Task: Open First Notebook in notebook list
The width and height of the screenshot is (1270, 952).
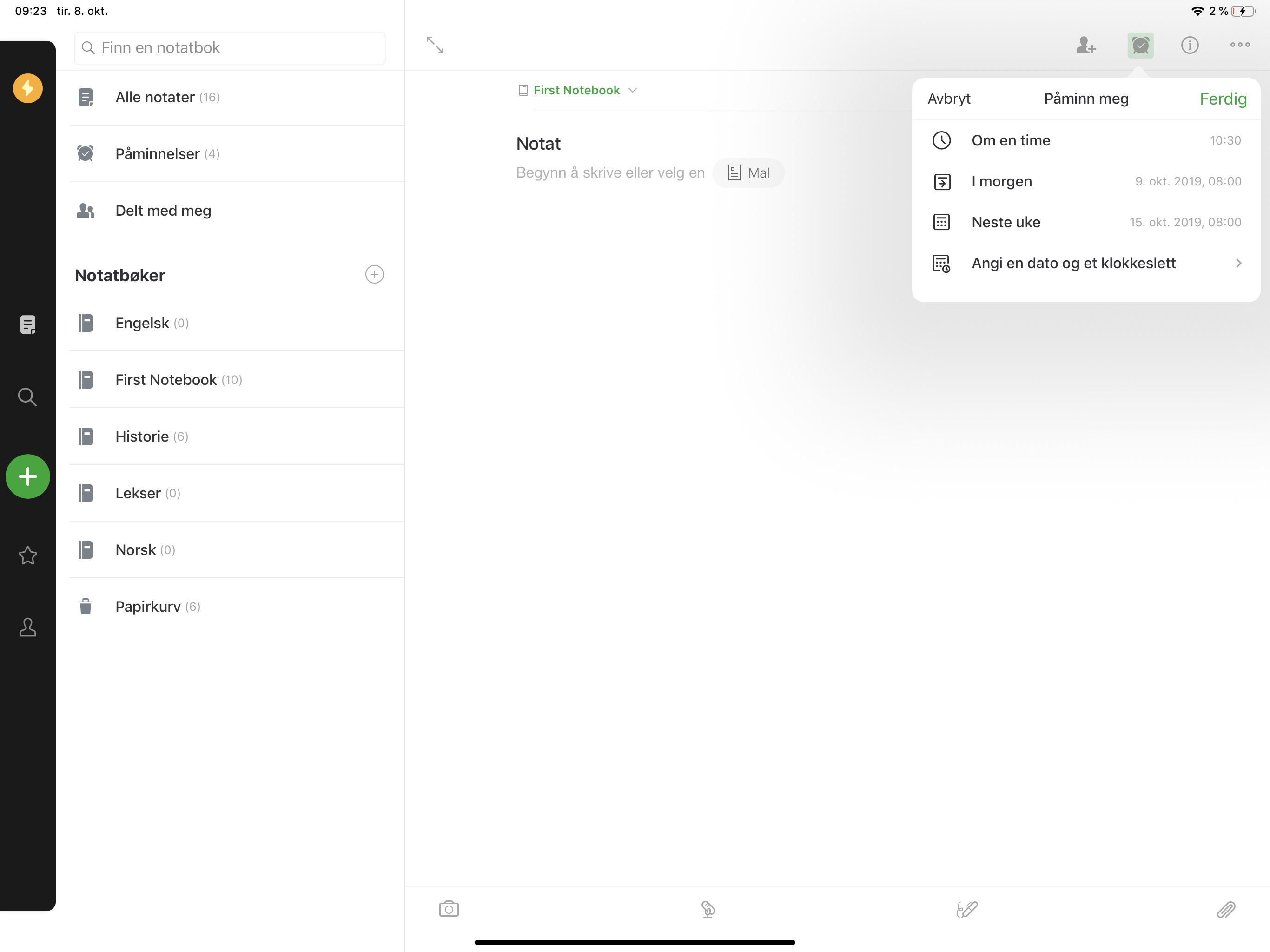Action: tap(237, 379)
